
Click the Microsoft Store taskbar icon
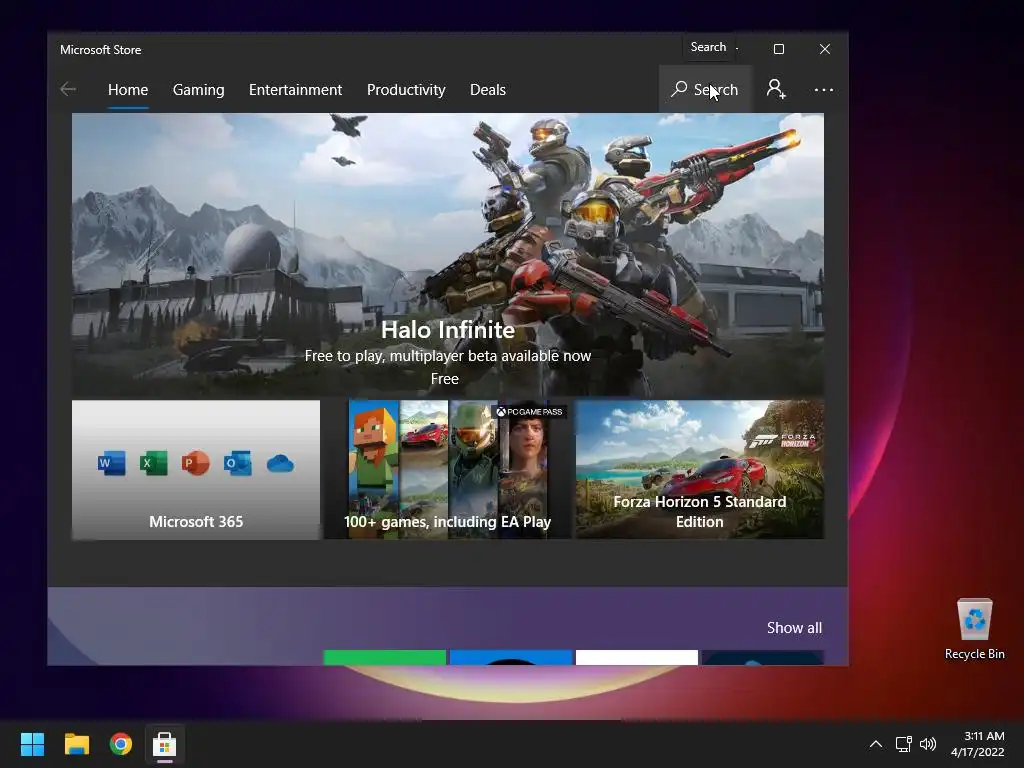(x=165, y=744)
